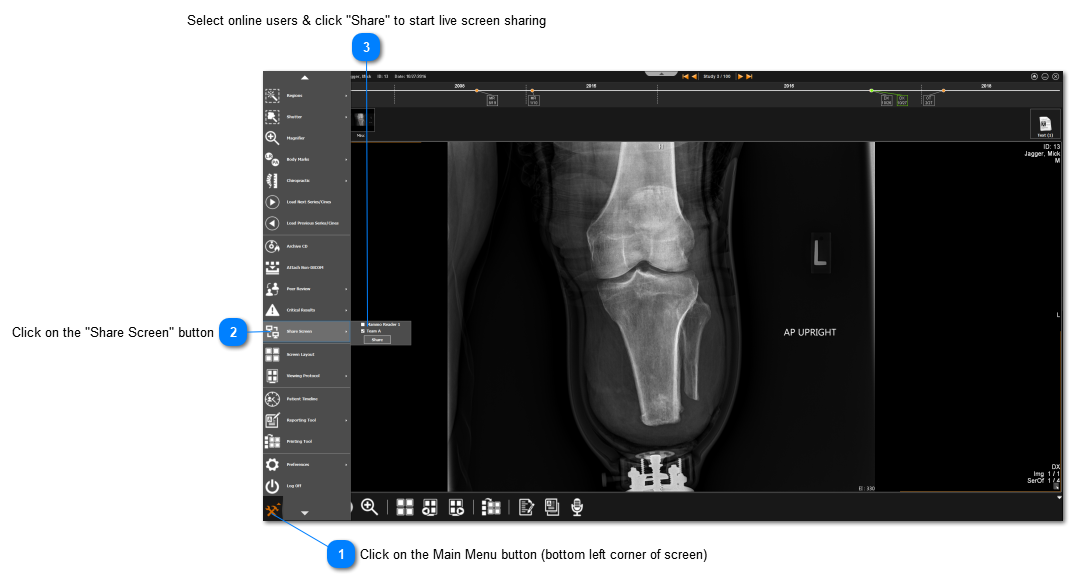Select the Magnifier tool
Image resolution: width=1072 pixels, height=579 pixels.
[x=300, y=138]
